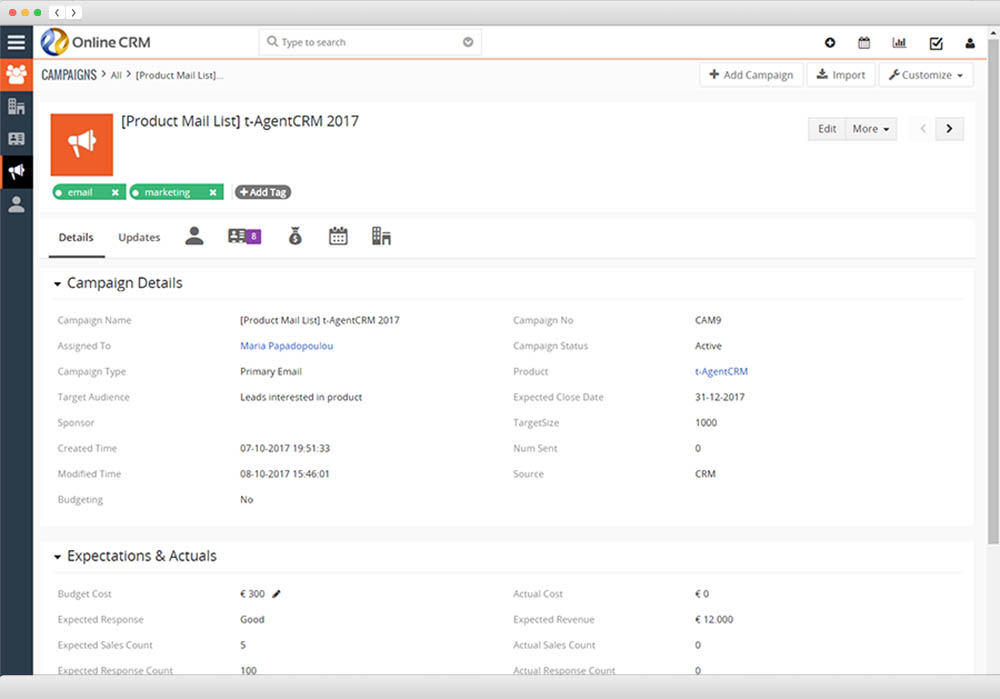1000x699 pixels.
Task: Click the Type to search field
Action: pyautogui.click(x=370, y=42)
